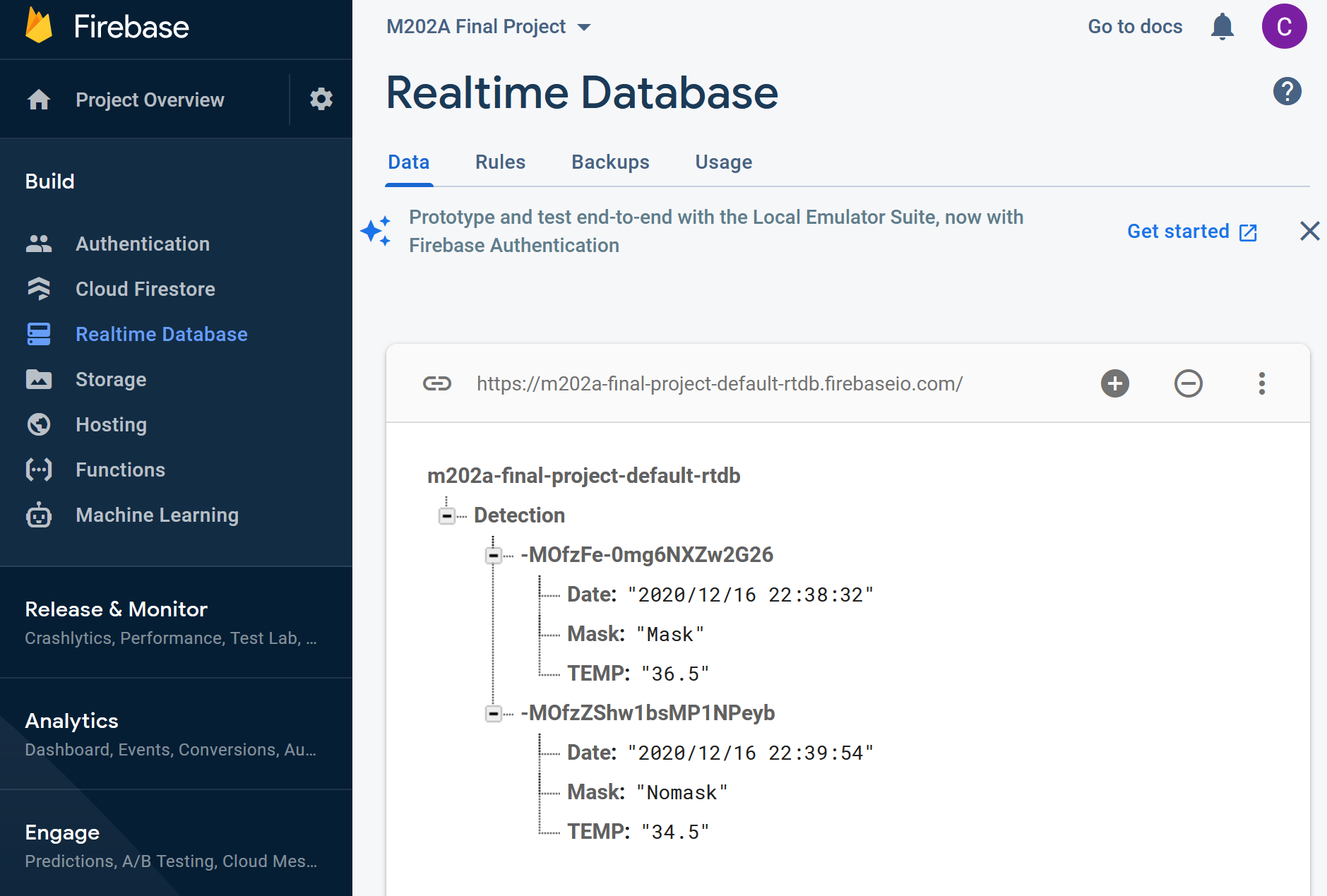Open Hosting in the sidebar

tap(111, 424)
